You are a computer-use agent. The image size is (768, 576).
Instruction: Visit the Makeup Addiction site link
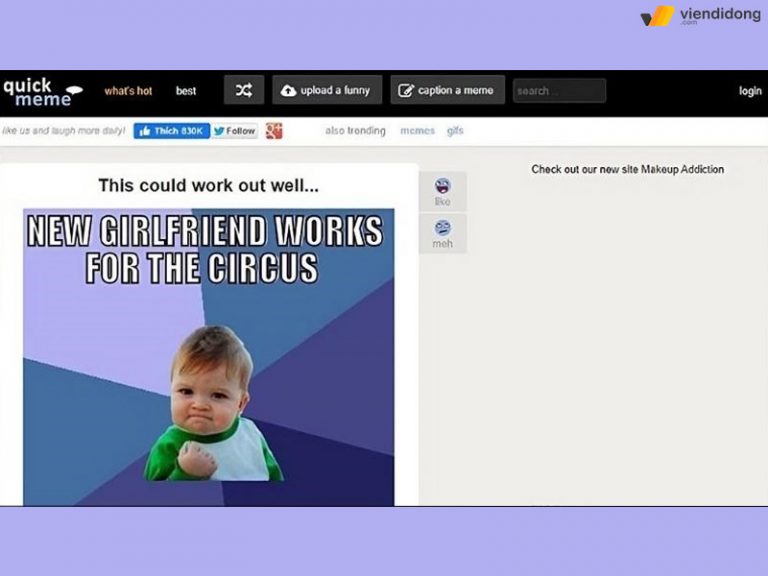click(x=627, y=170)
